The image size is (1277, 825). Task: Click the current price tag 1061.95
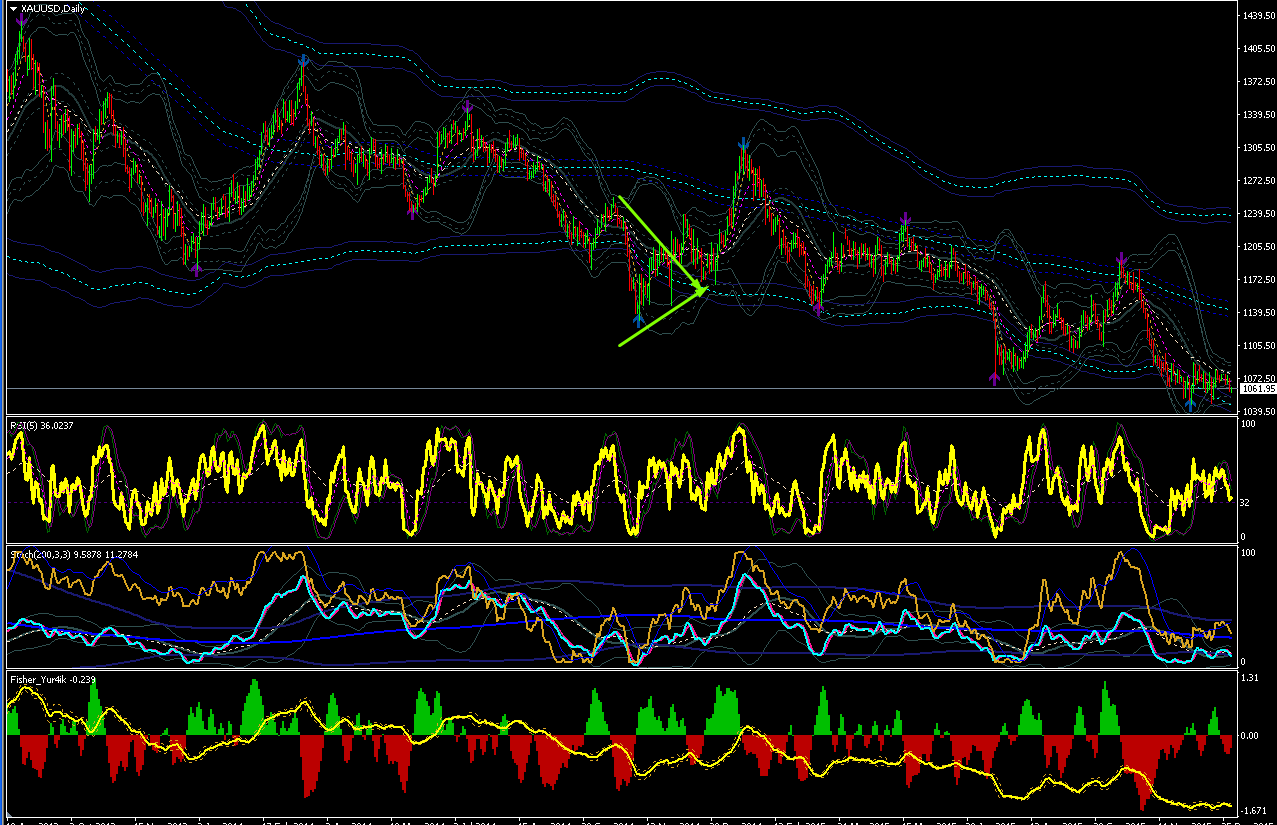[x=1256, y=388]
